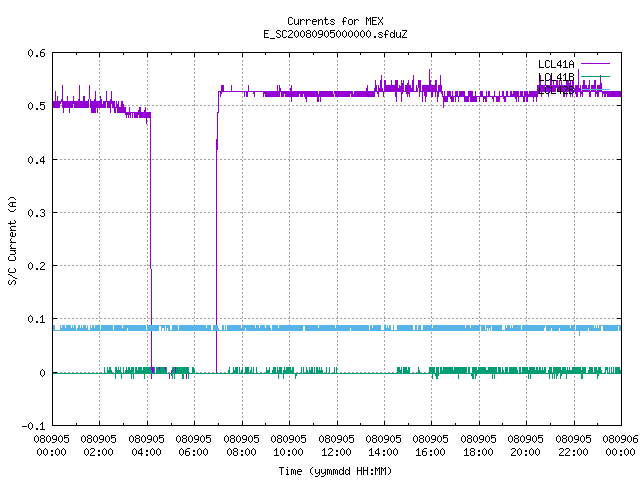Click the "S/C Current (A)" vertical axis label
This screenshot has height=480, width=640.
[13, 240]
